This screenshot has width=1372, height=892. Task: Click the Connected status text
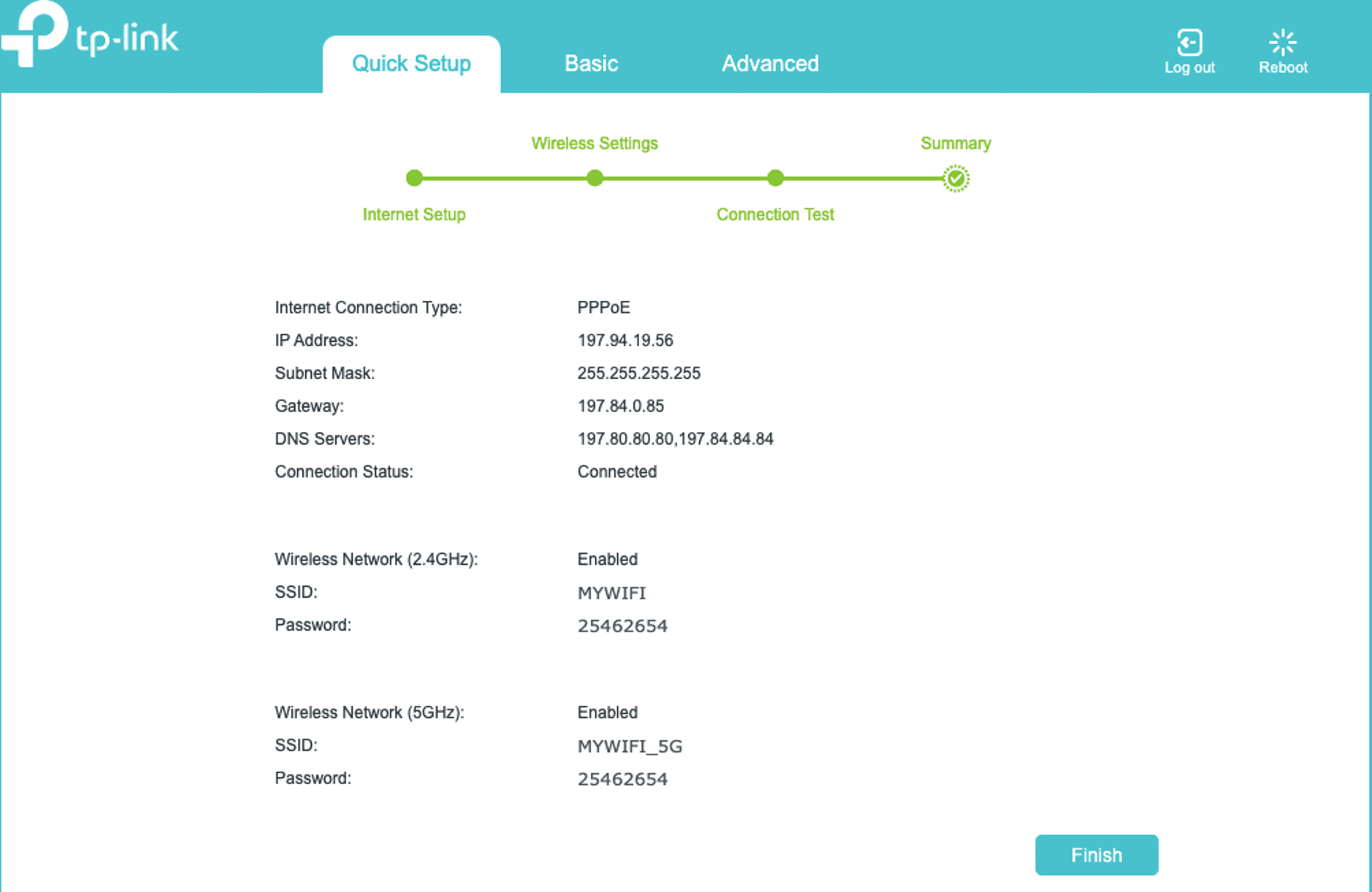[x=617, y=472]
